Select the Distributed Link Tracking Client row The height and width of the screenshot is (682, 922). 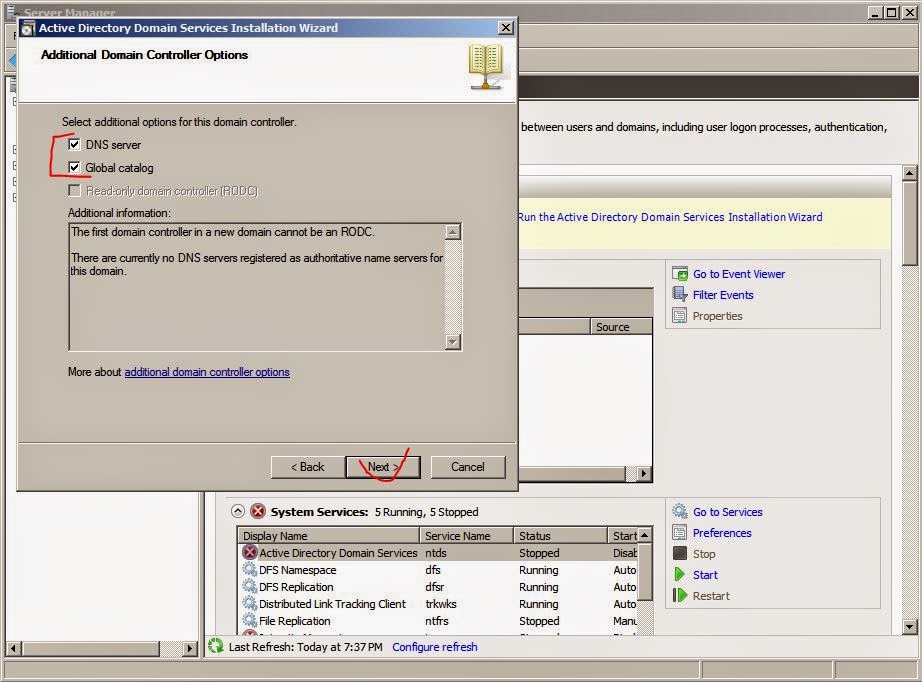[x=439, y=604]
